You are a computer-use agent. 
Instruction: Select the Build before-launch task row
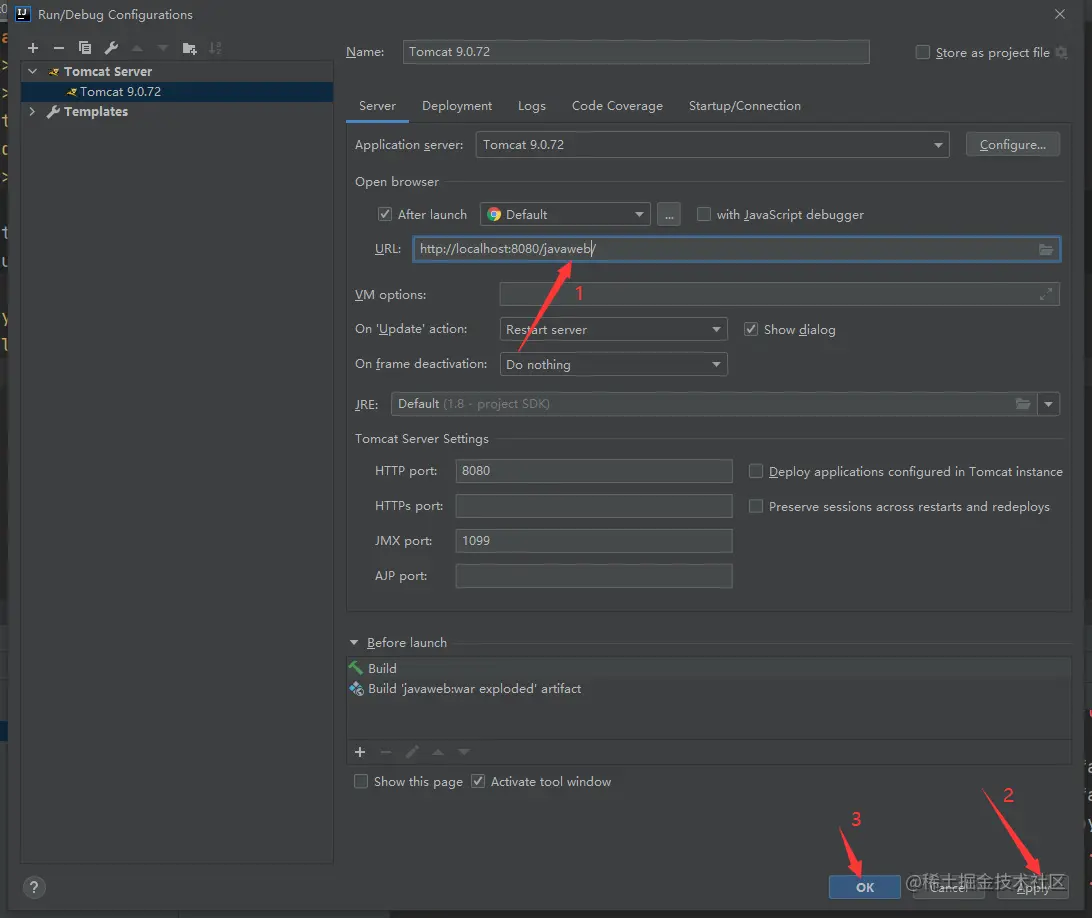708,669
